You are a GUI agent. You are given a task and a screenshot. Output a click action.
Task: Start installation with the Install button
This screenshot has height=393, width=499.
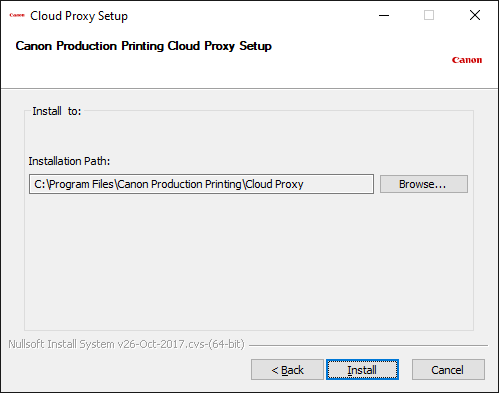[x=362, y=369]
